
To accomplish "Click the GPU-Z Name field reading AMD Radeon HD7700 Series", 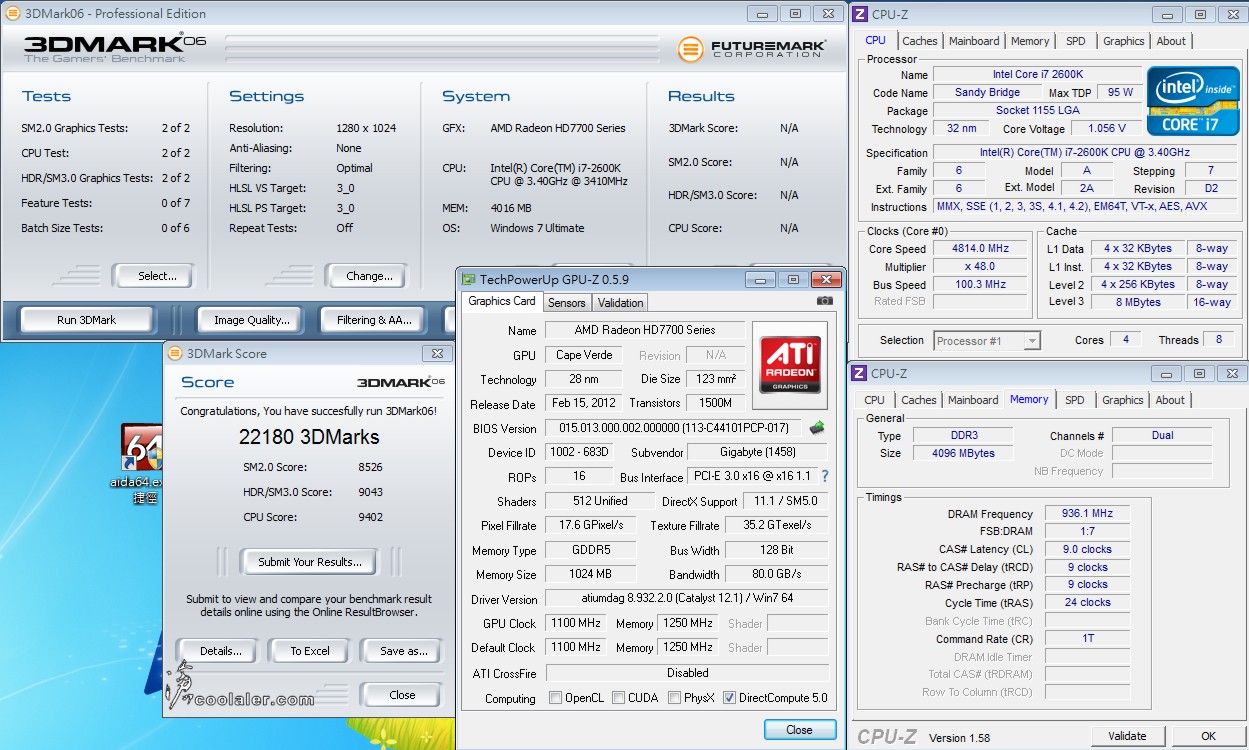I will [645, 330].
